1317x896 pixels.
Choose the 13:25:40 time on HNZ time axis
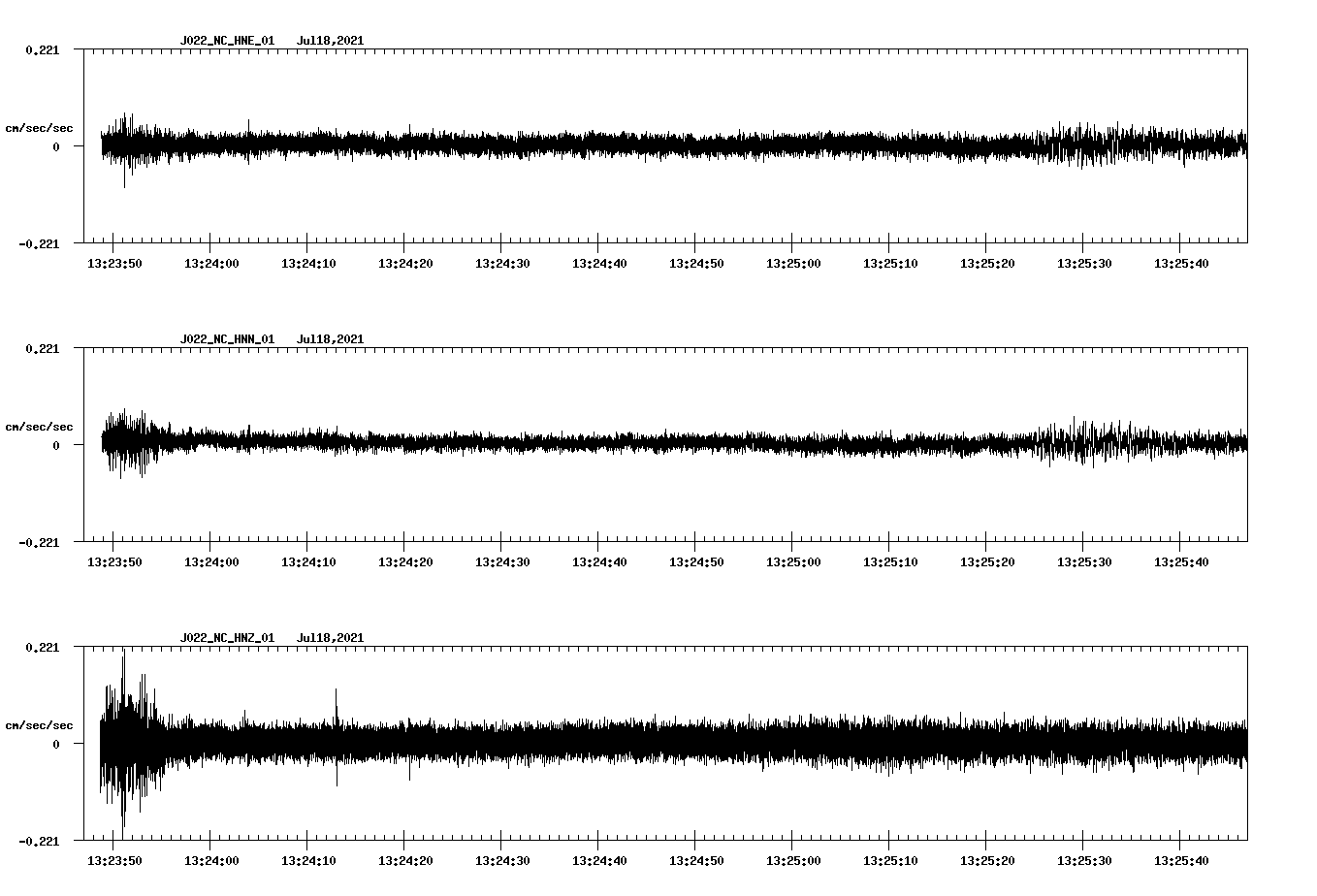(x=1181, y=860)
